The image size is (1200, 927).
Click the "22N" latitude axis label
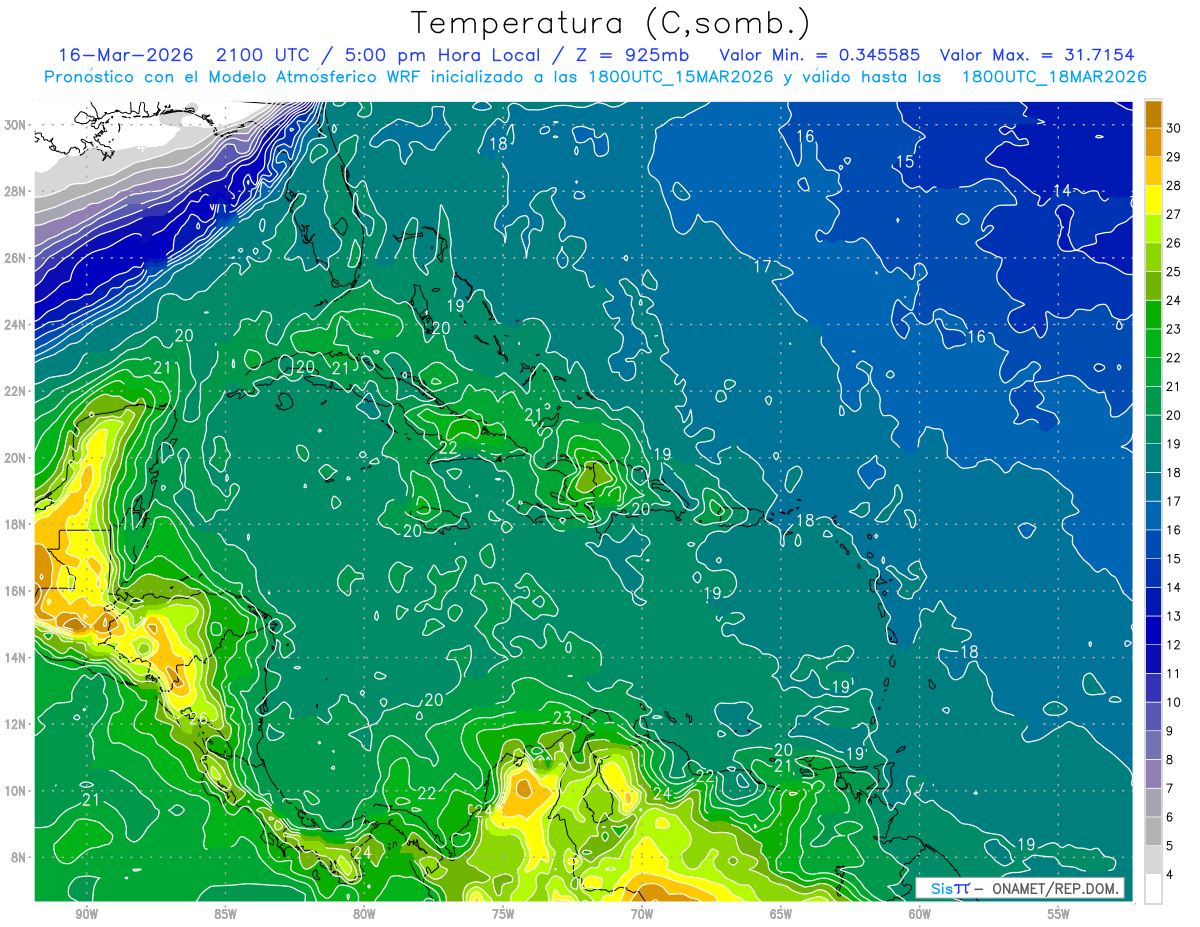17,391
